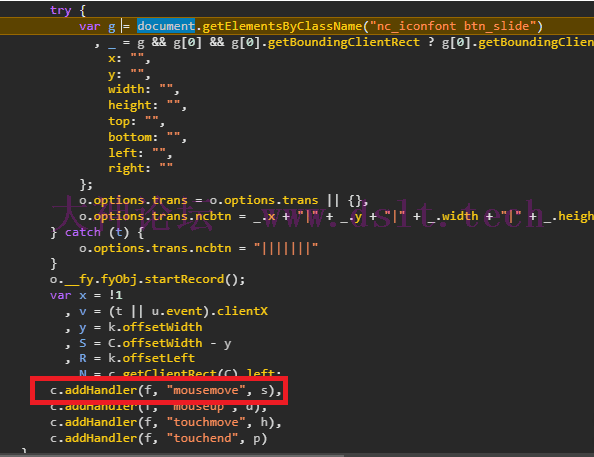Click 'var g' declaration
Screen dimensions: 594x457
(x=97, y=26)
